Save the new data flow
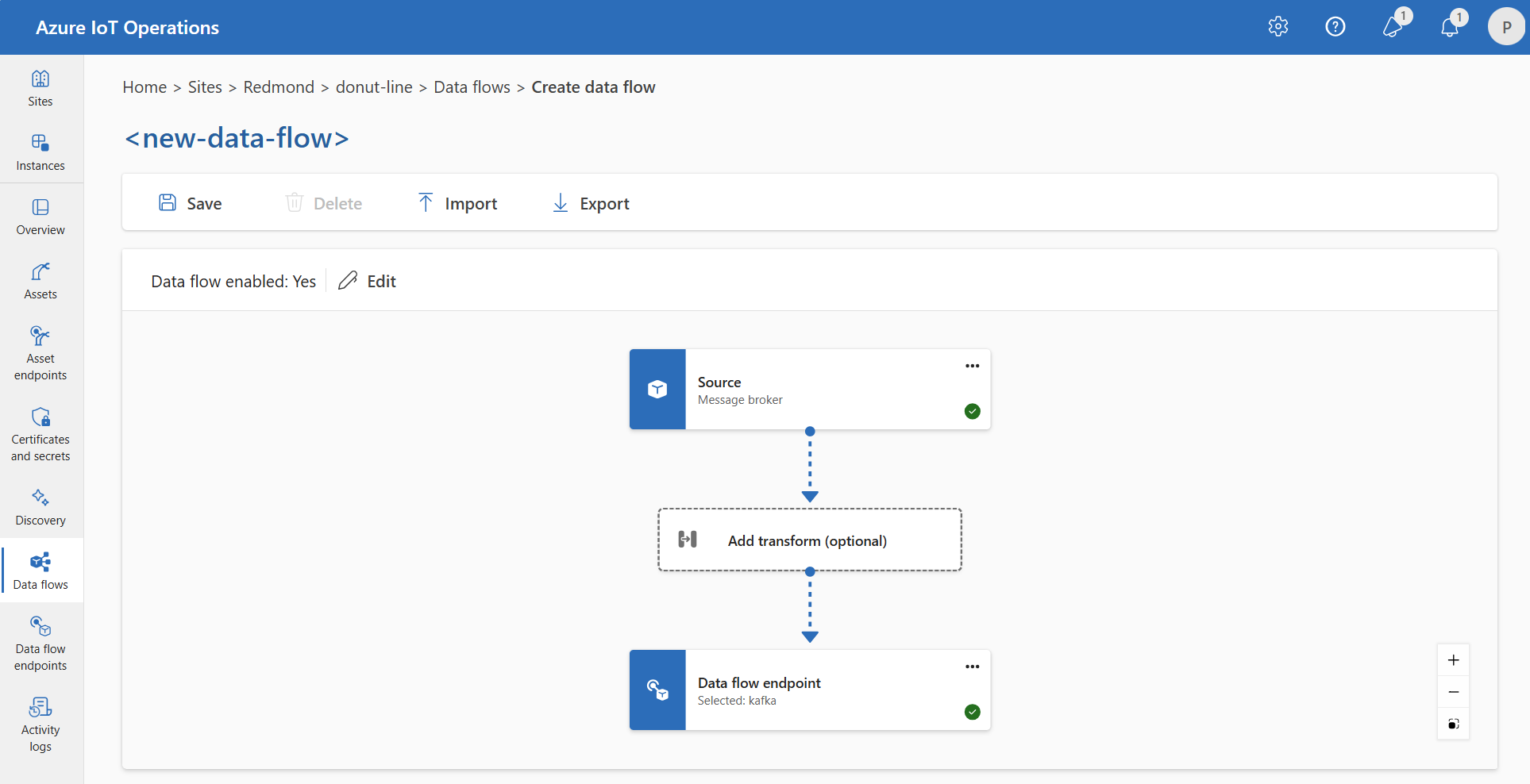Screen dimensions: 1530x784 click(190, 202)
